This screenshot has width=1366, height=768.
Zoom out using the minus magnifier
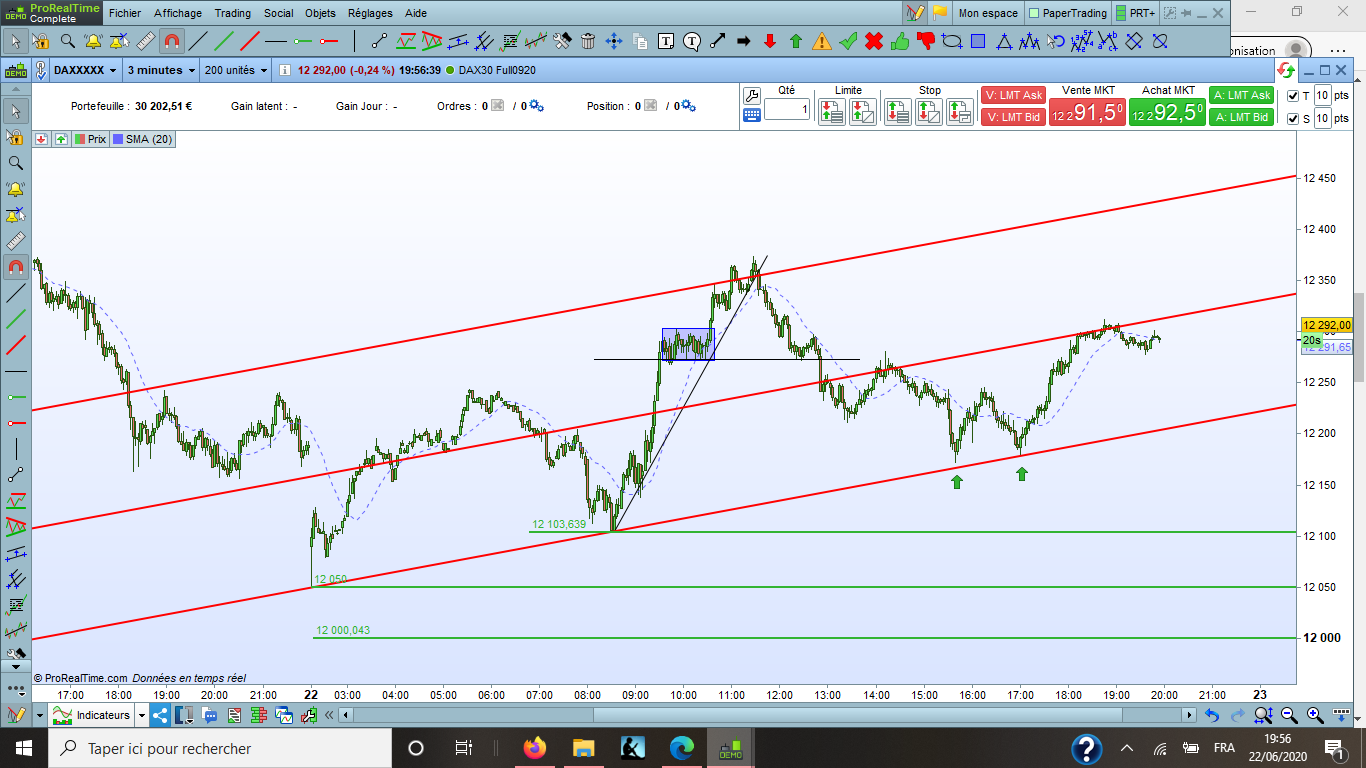pos(1289,715)
